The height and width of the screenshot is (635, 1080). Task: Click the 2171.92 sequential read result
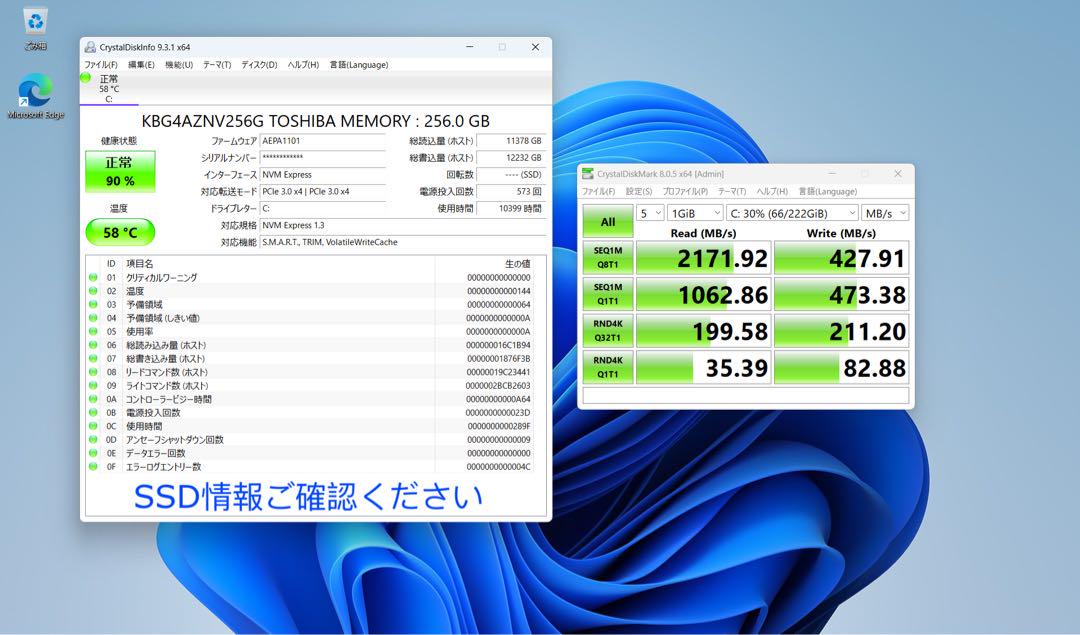tap(703, 258)
